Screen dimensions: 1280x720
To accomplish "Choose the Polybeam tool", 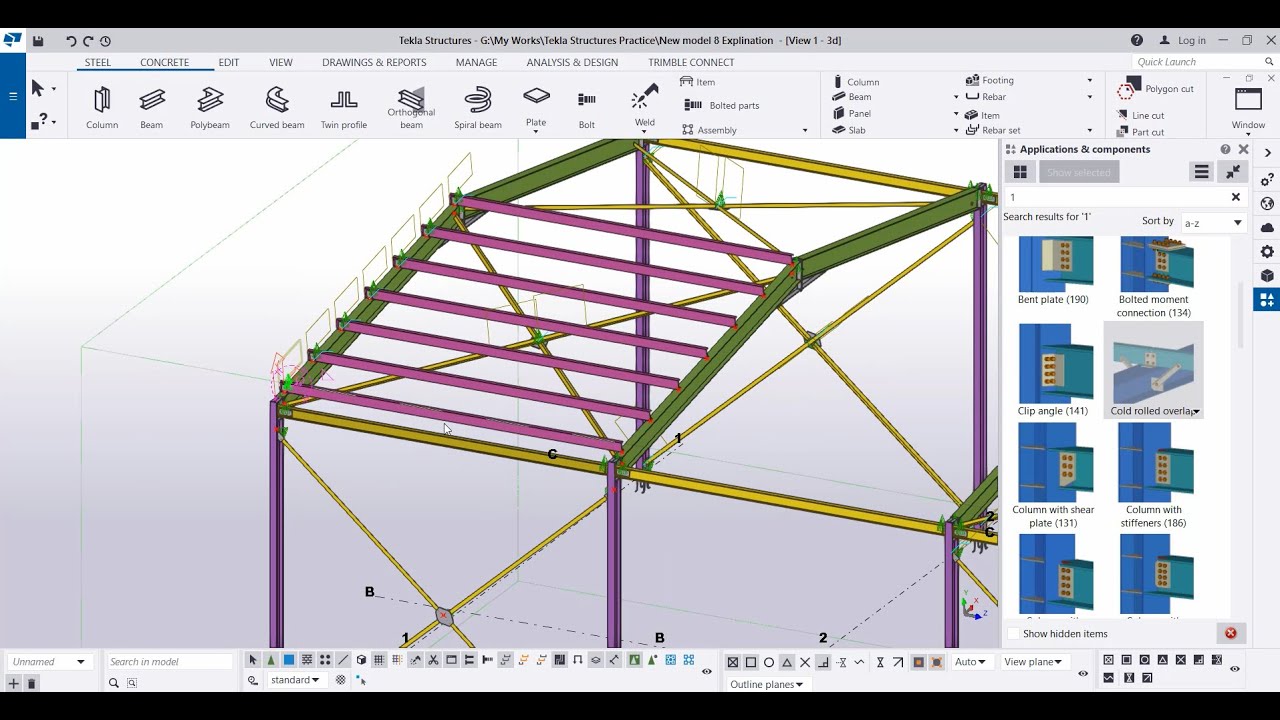I will [210, 107].
